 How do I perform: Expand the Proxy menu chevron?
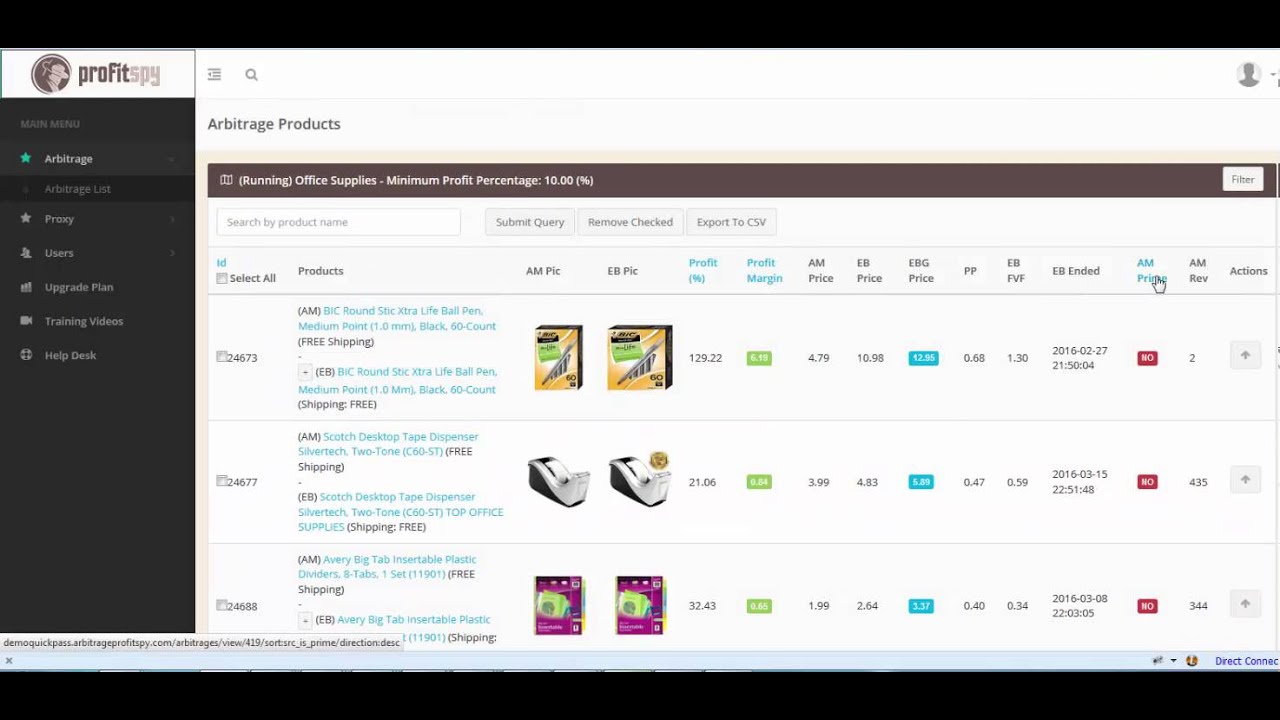[x=171, y=219]
